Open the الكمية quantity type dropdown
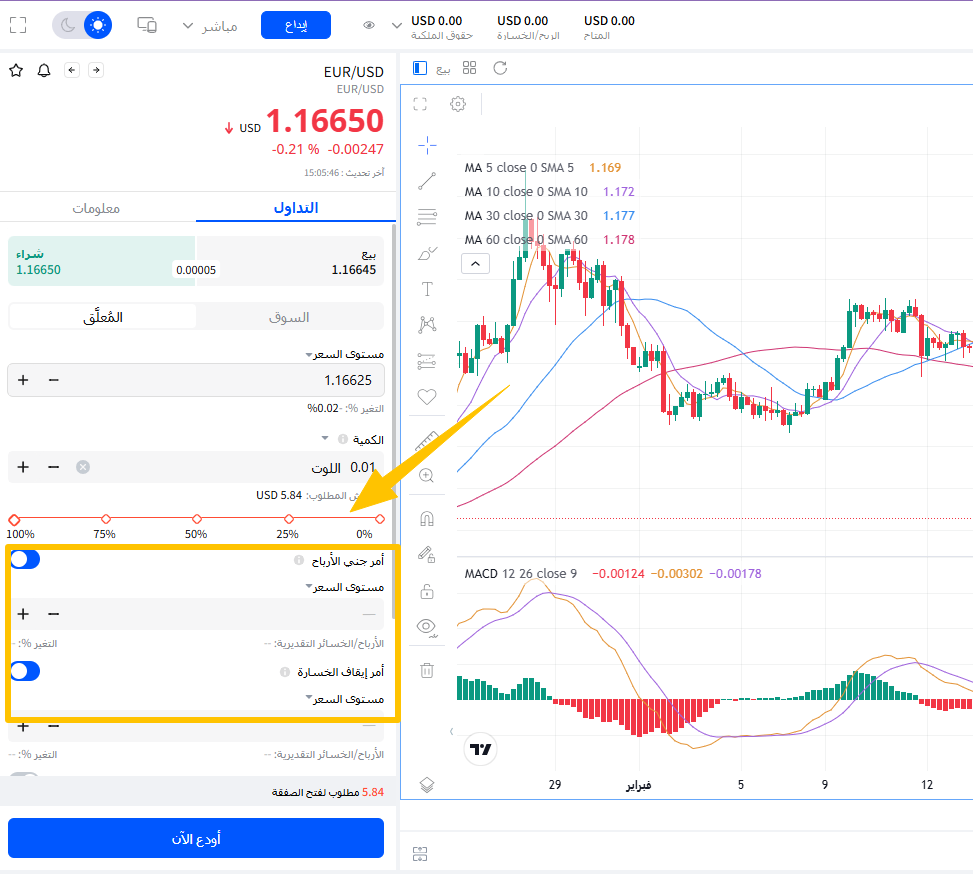973x879 pixels. pos(325,439)
